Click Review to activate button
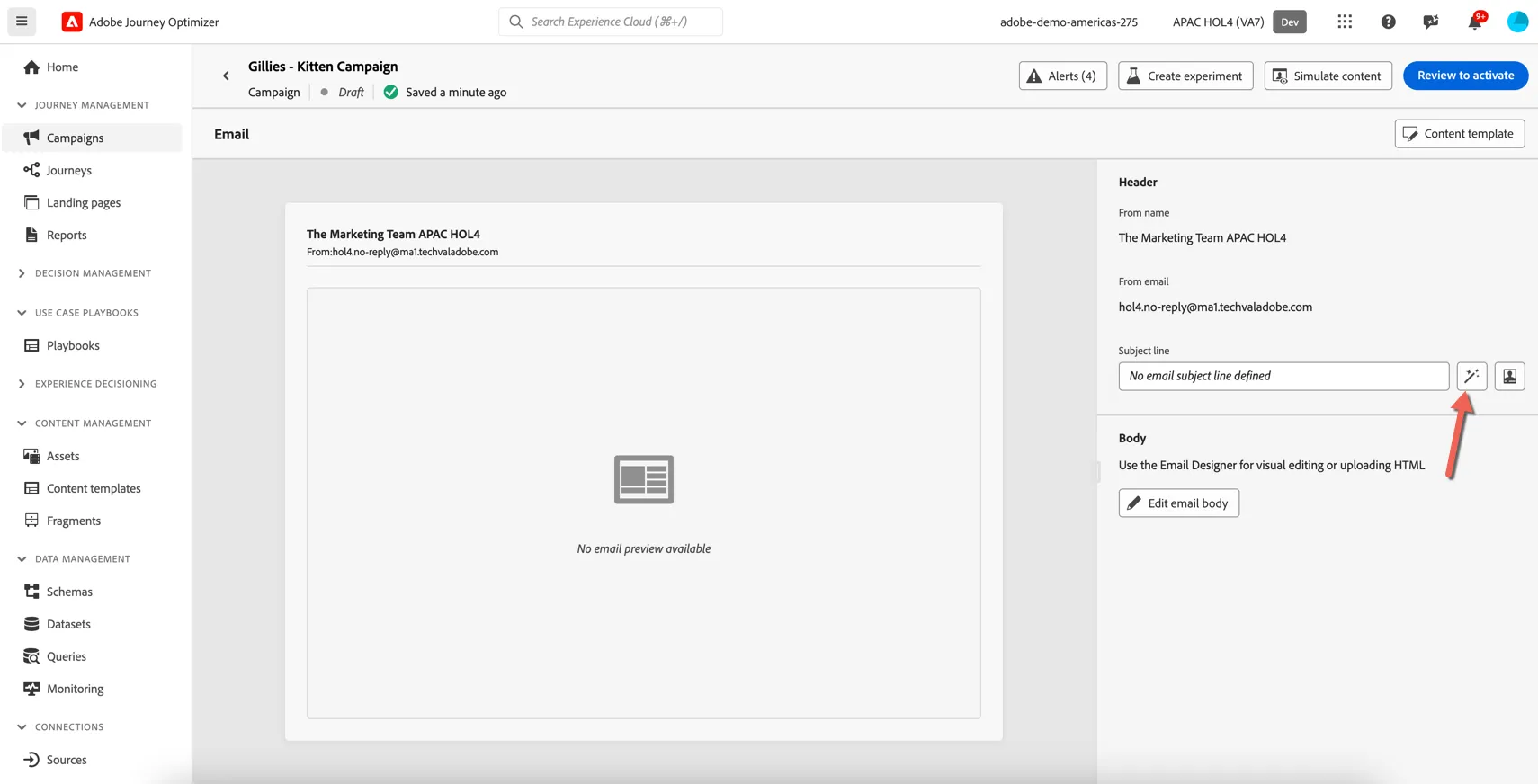 click(1465, 76)
